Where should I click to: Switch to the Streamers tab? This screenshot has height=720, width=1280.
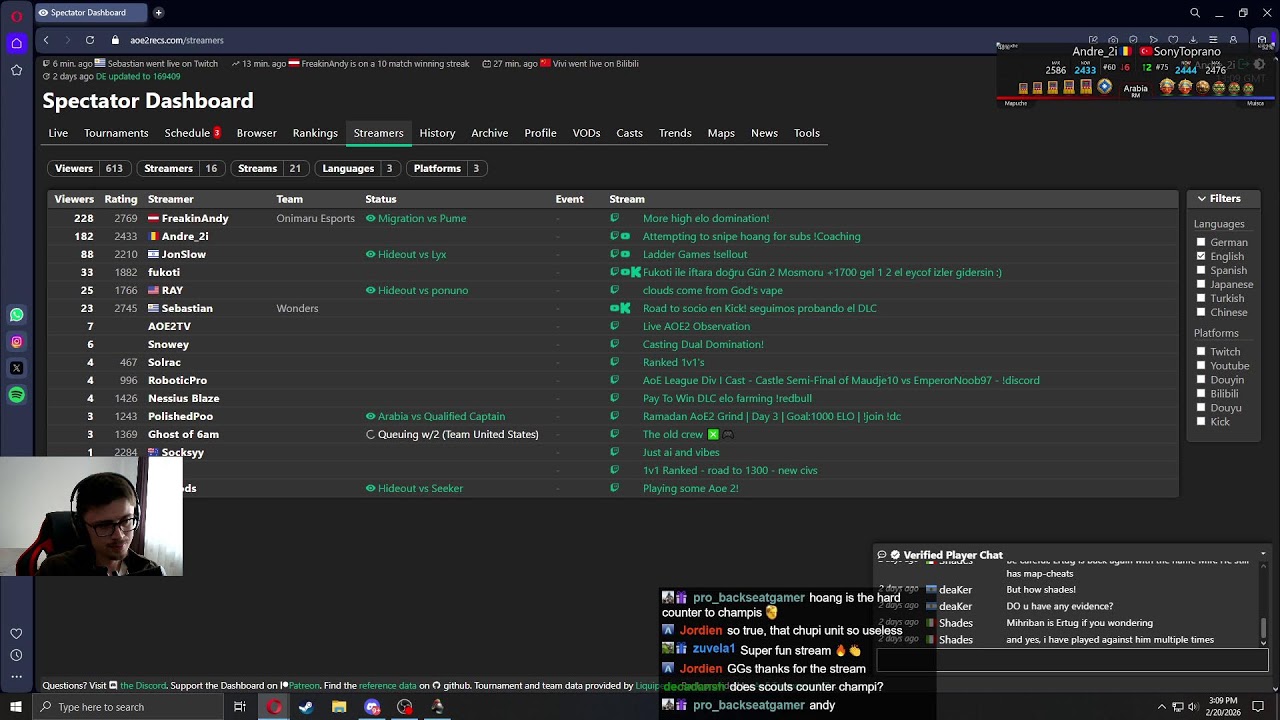coord(378,133)
